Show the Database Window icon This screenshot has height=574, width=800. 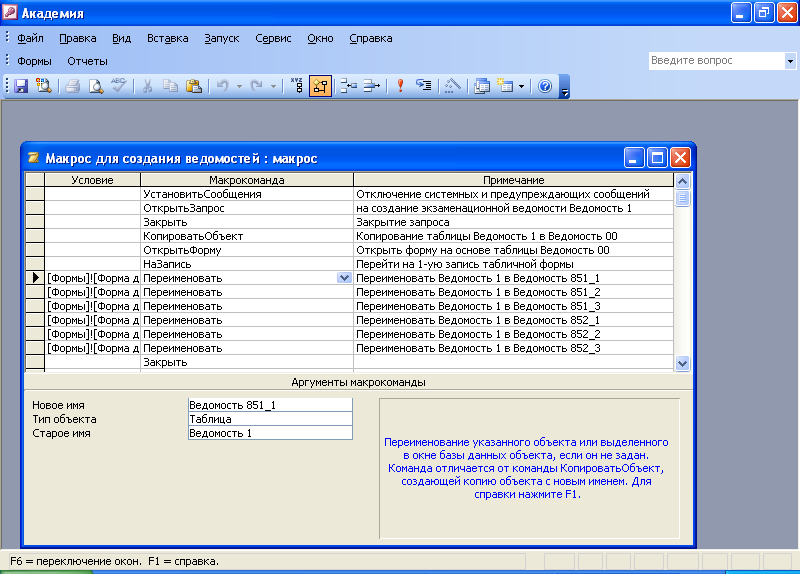(x=482, y=86)
